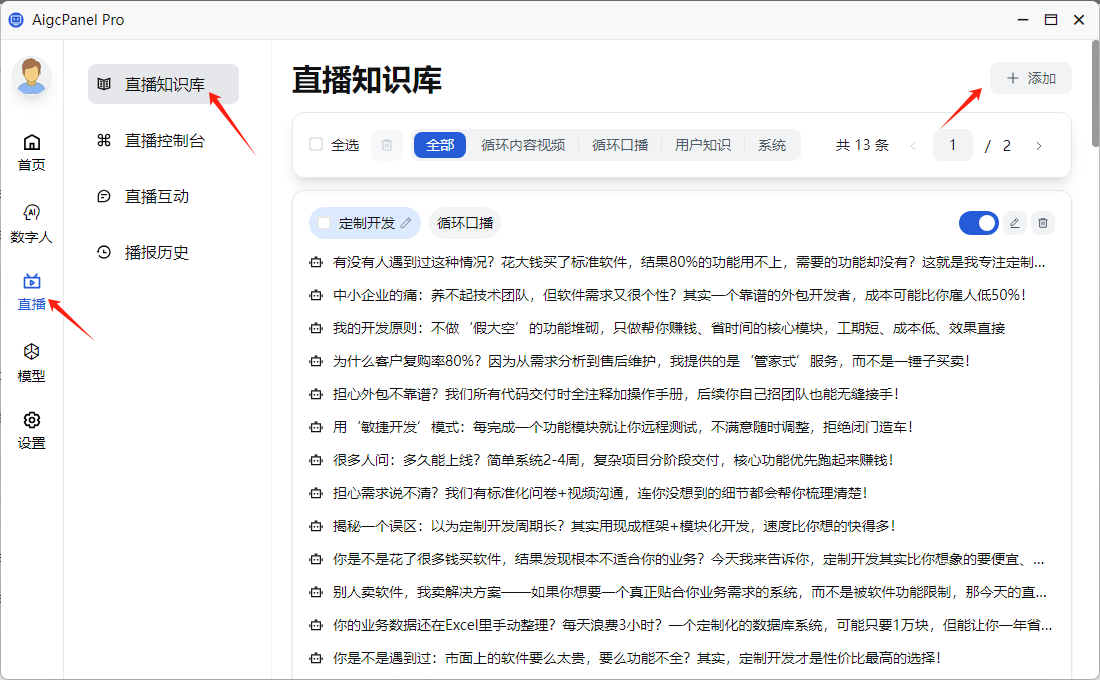Click the batch delete trash icon beside 全选
Viewport: 1100px width, 680px height.
[x=387, y=145]
